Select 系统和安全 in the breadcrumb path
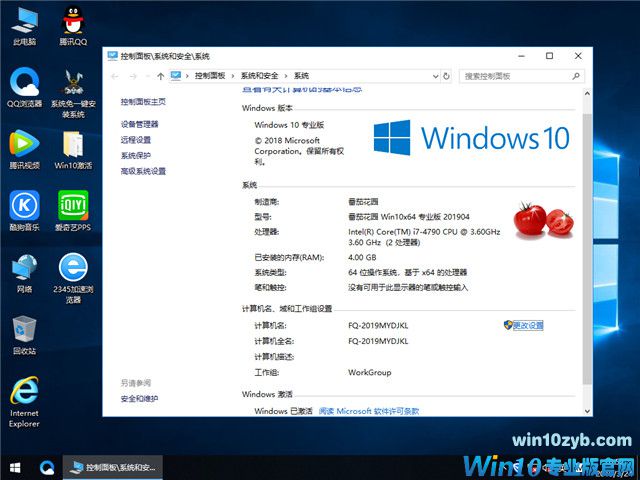 (259, 76)
